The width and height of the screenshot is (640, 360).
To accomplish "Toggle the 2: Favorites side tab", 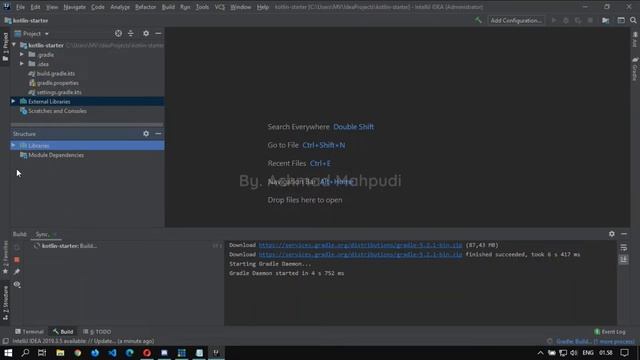I will 5,258.
